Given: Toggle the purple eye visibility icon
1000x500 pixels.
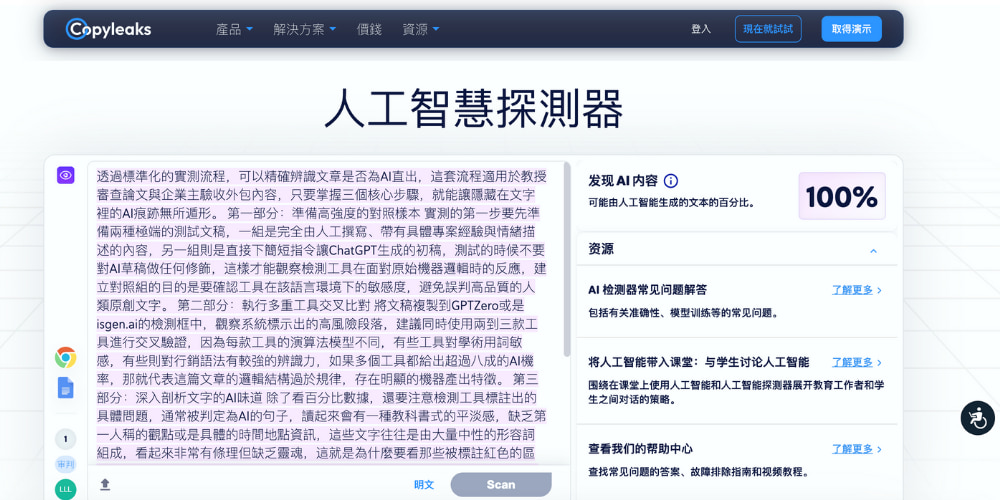Looking at the screenshot, I should click(x=66, y=175).
